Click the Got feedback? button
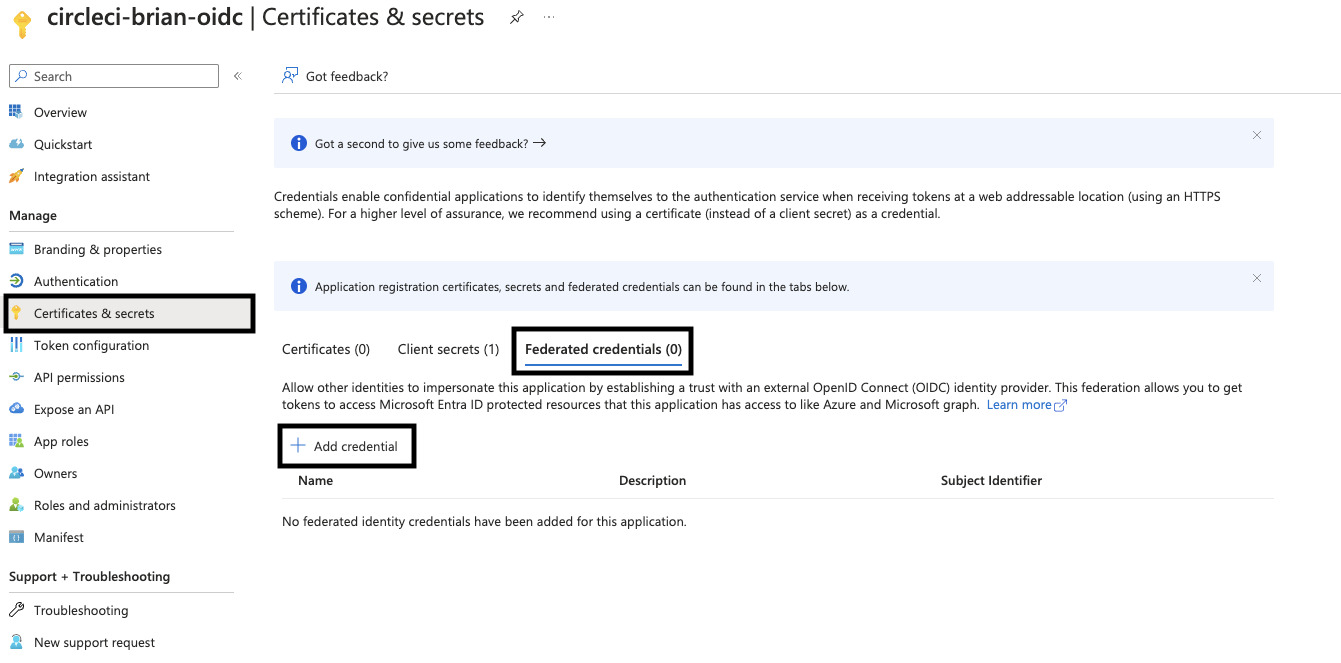This screenshot has height=663, width=1341. tap(335, 76)
